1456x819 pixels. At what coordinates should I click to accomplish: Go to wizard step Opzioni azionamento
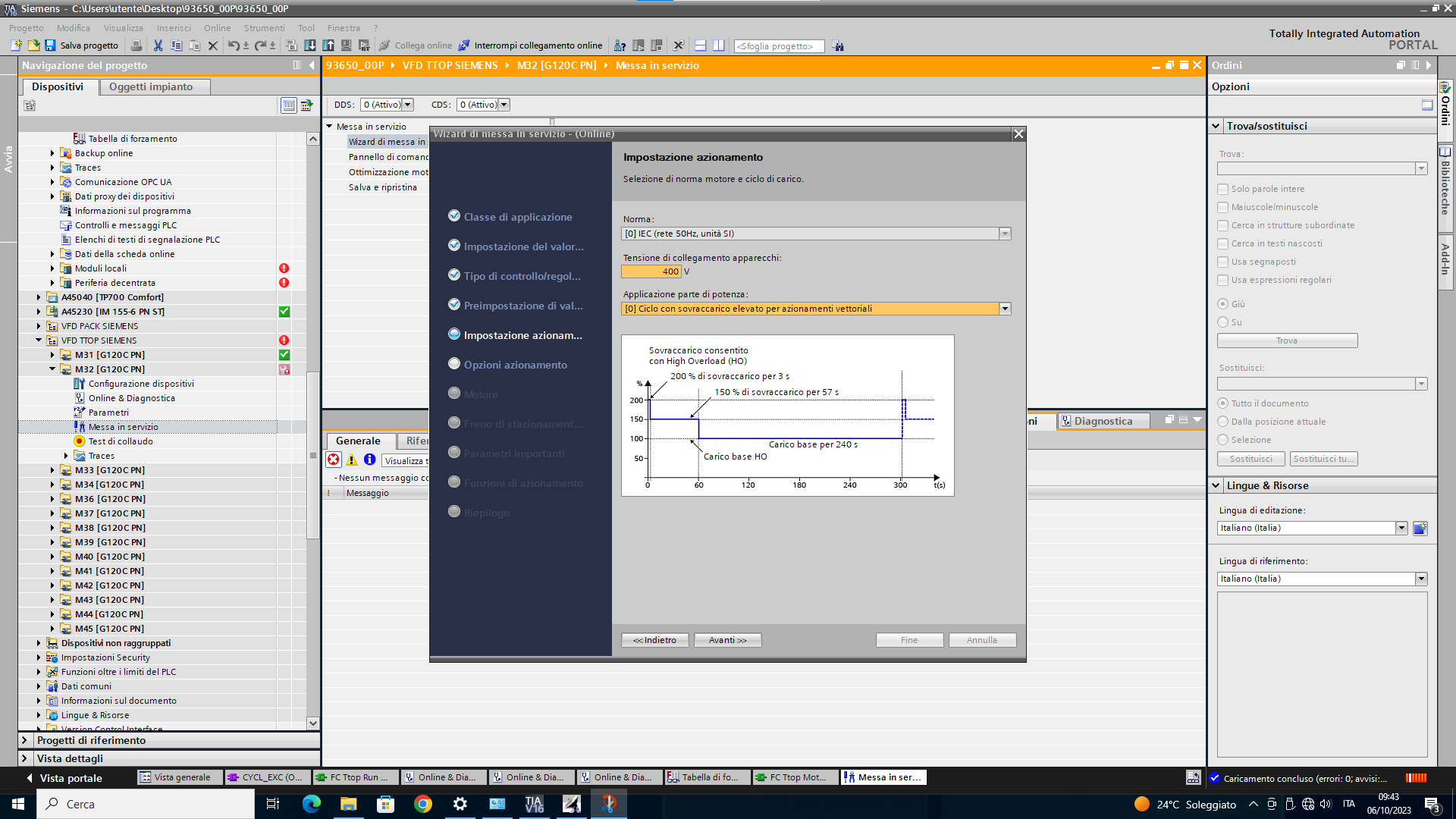[x=515, y=365]
